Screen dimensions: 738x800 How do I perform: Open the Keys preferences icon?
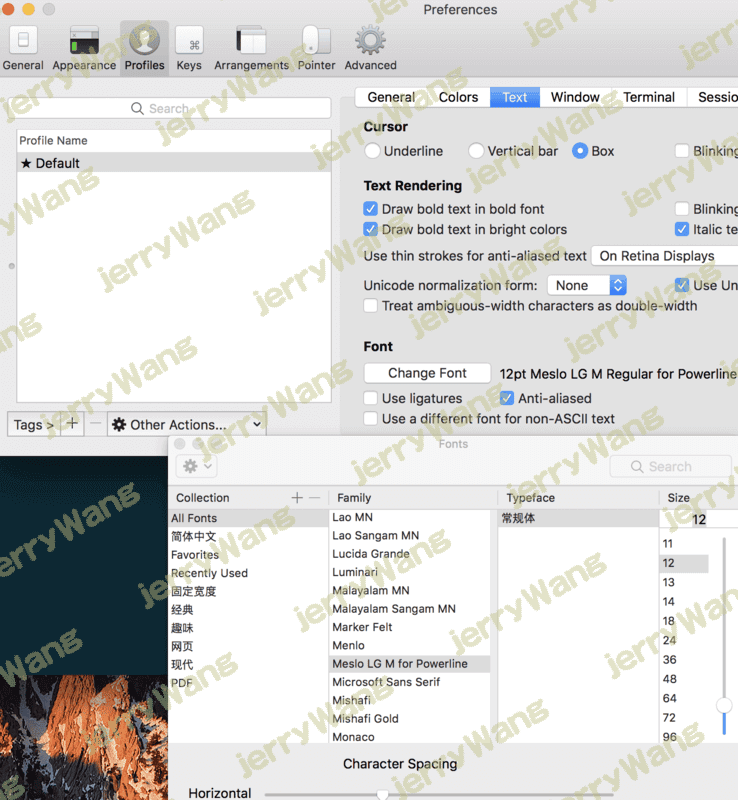coord(189,41)
